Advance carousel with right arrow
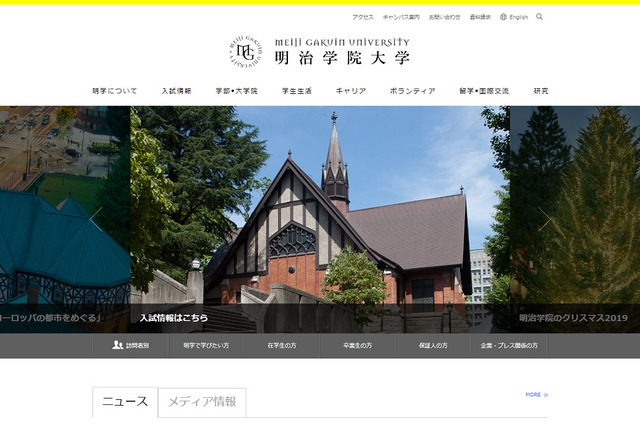 544,220
